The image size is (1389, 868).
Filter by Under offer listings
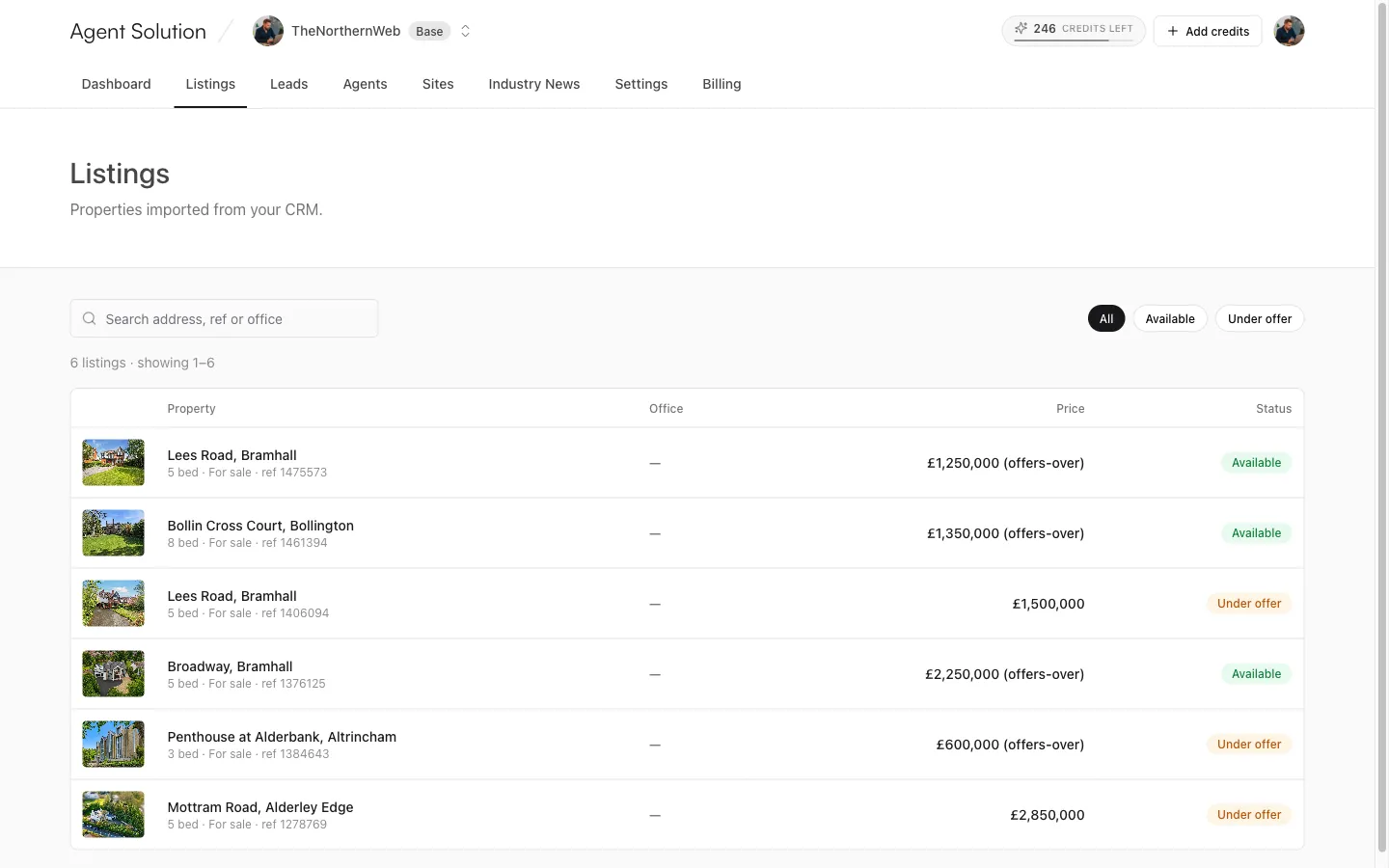1260,318
